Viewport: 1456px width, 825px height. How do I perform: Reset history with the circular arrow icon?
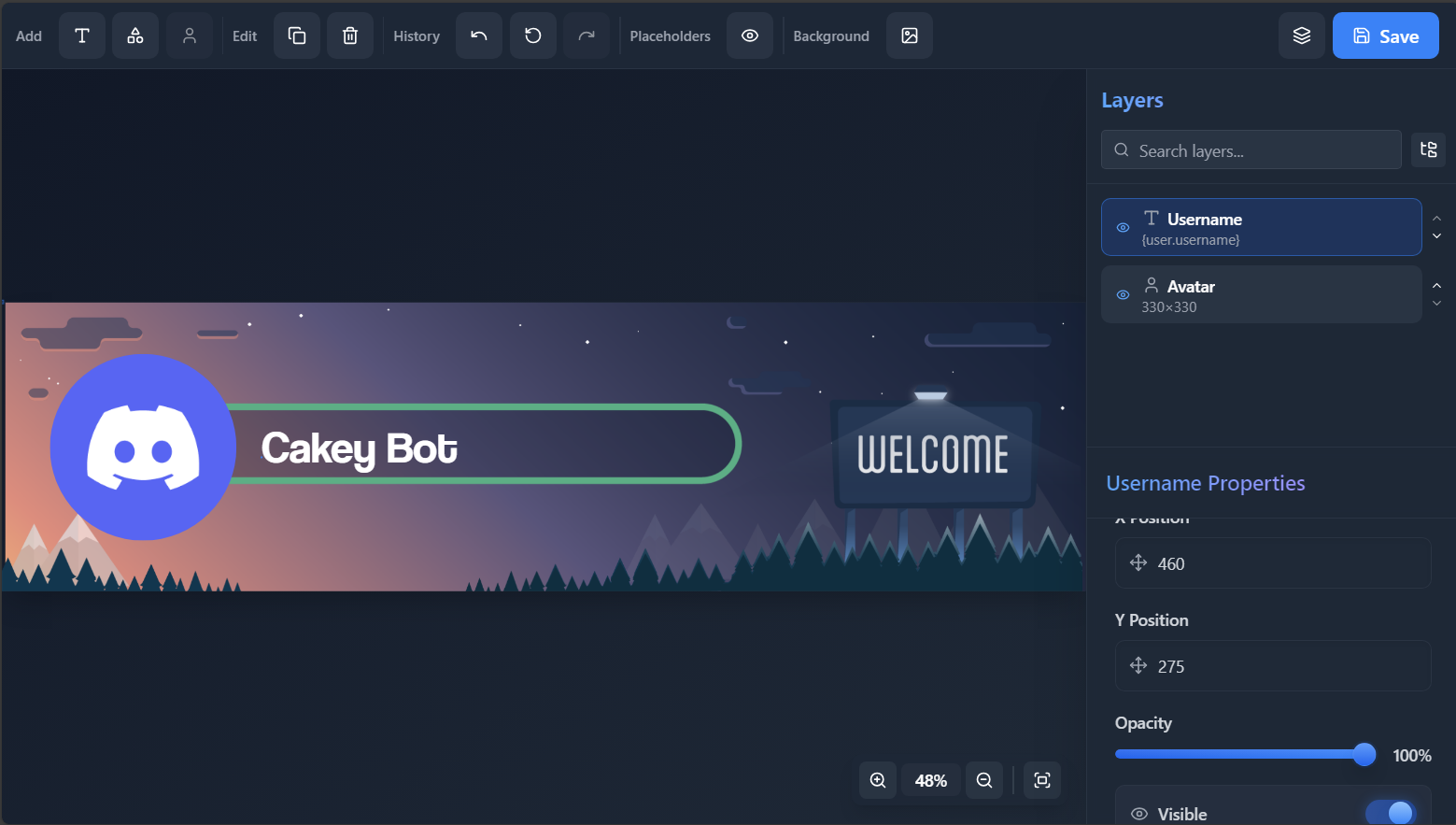533,36
